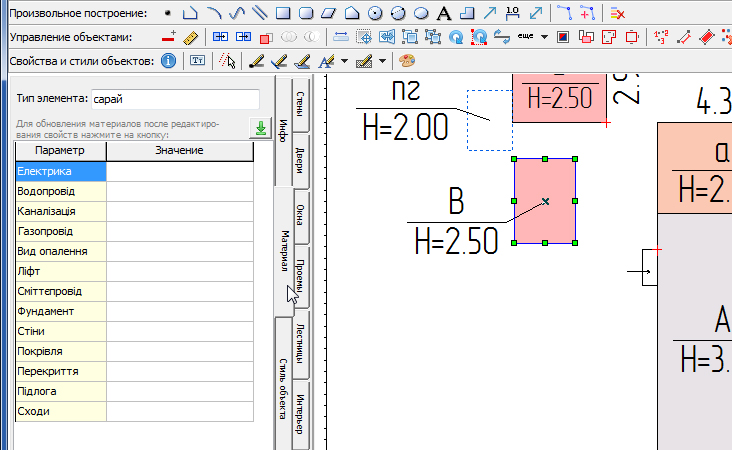Viewport: 732px width, 450px height.
Task: Select the Електрика parameter row
Action: click(60, 171)
